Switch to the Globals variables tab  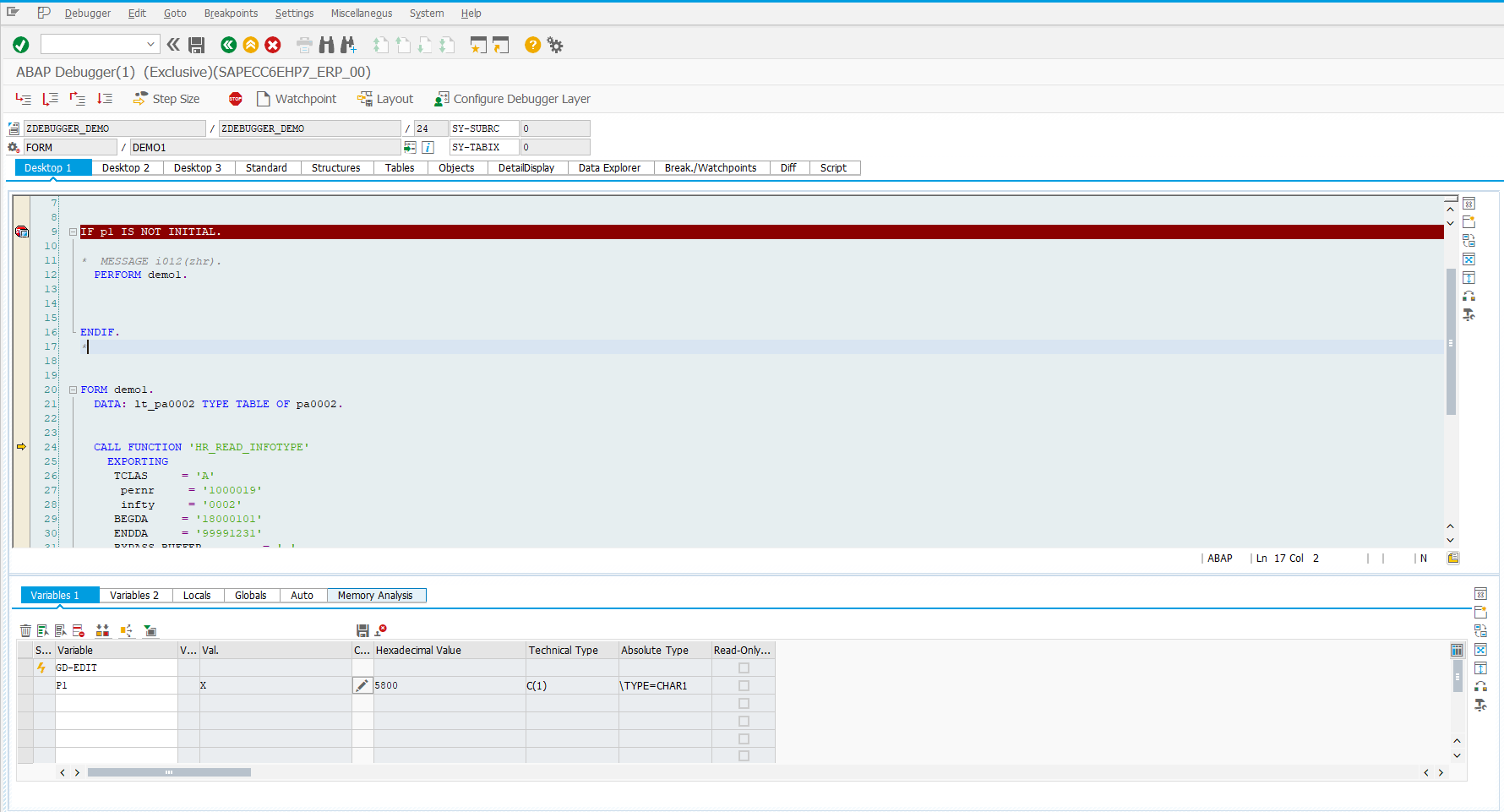tap(250, 596)
